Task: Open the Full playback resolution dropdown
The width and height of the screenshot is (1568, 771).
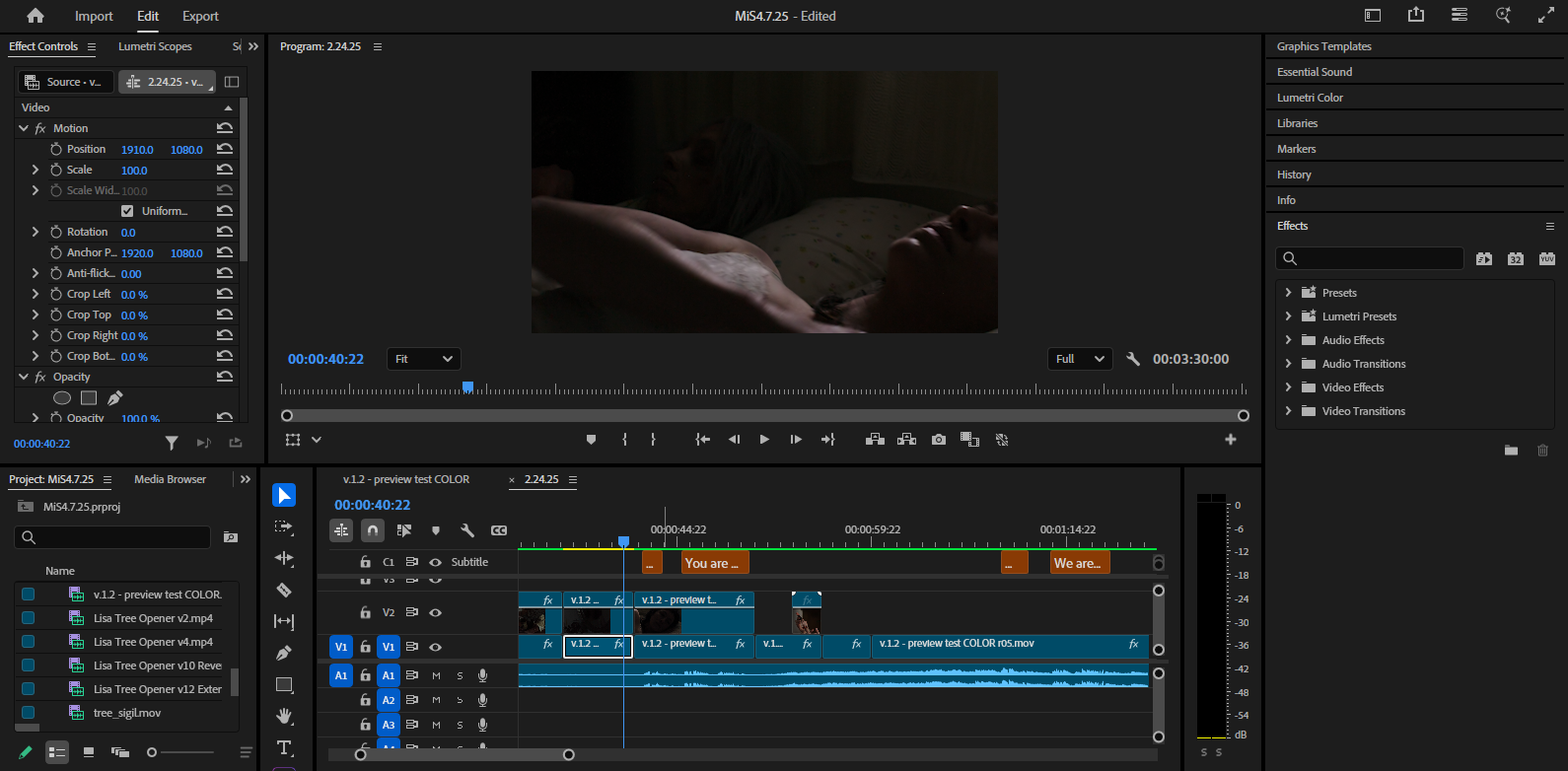Action: coord(1080,359)
